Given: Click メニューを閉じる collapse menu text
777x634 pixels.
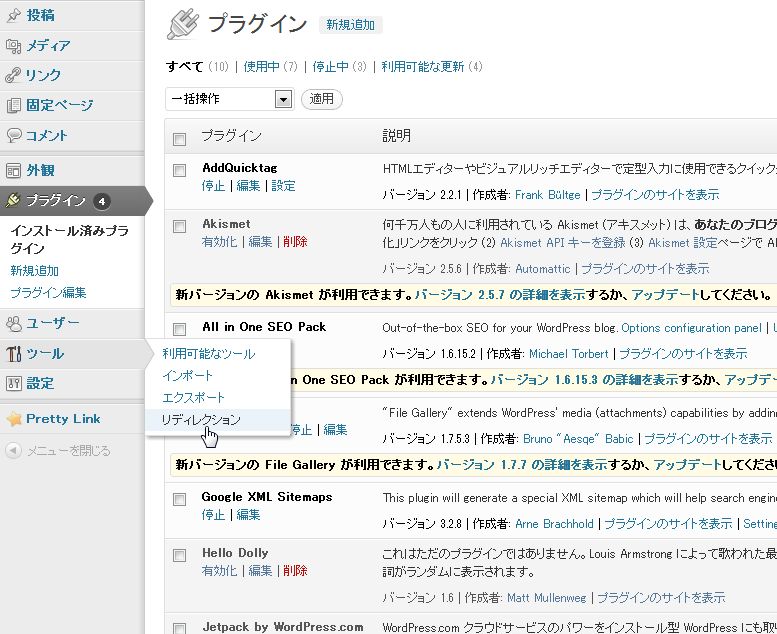Looking at the screenshot, I should [68, 451].
